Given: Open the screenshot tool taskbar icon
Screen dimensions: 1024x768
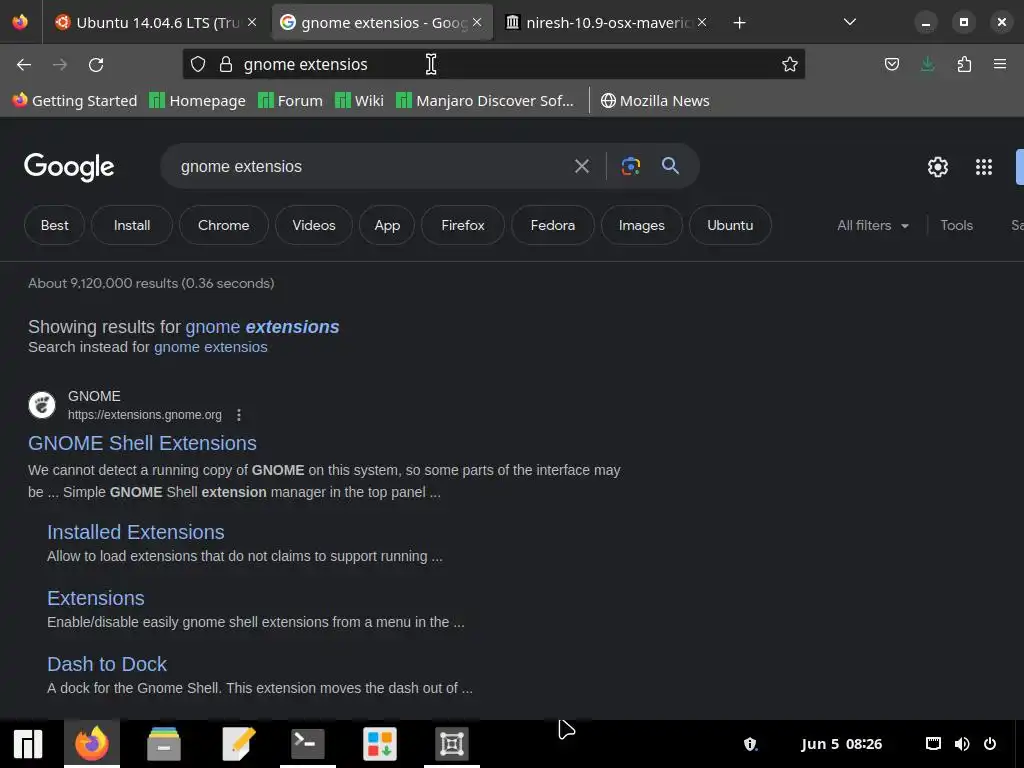Looking at the screenshot, I should click(452, 744).
